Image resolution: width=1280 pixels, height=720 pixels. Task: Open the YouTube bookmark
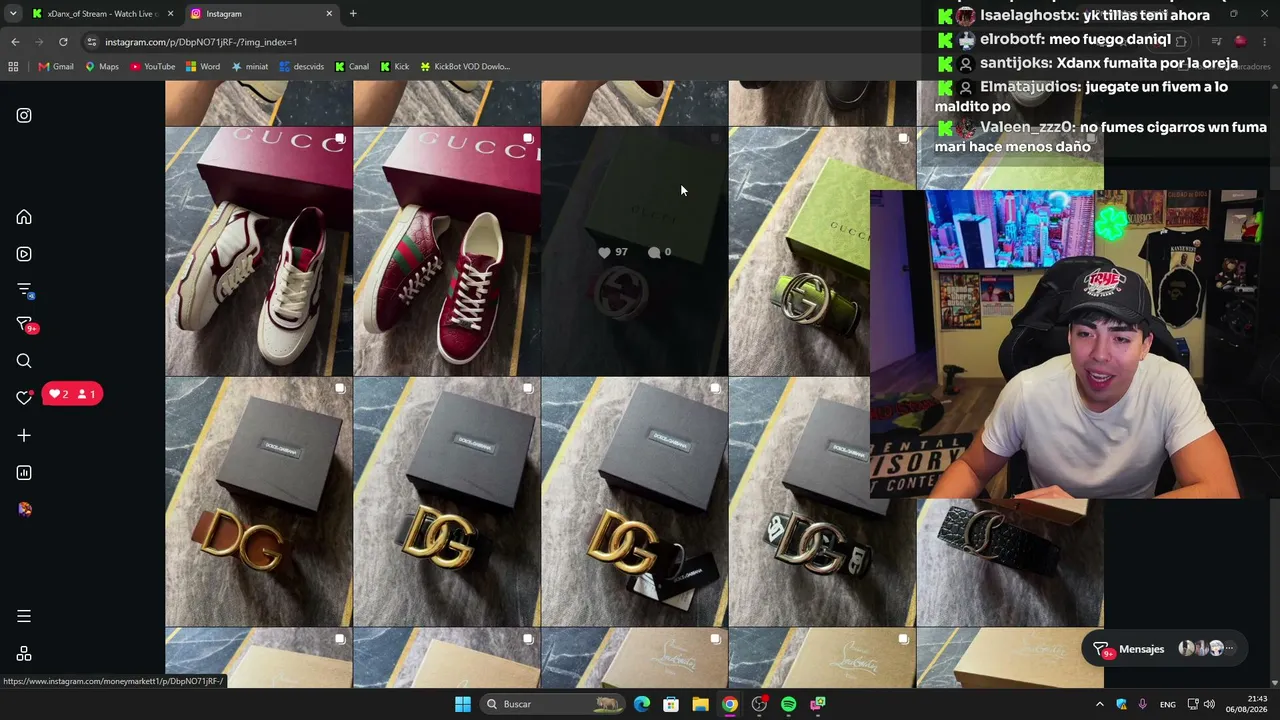[x=152, y=67]
